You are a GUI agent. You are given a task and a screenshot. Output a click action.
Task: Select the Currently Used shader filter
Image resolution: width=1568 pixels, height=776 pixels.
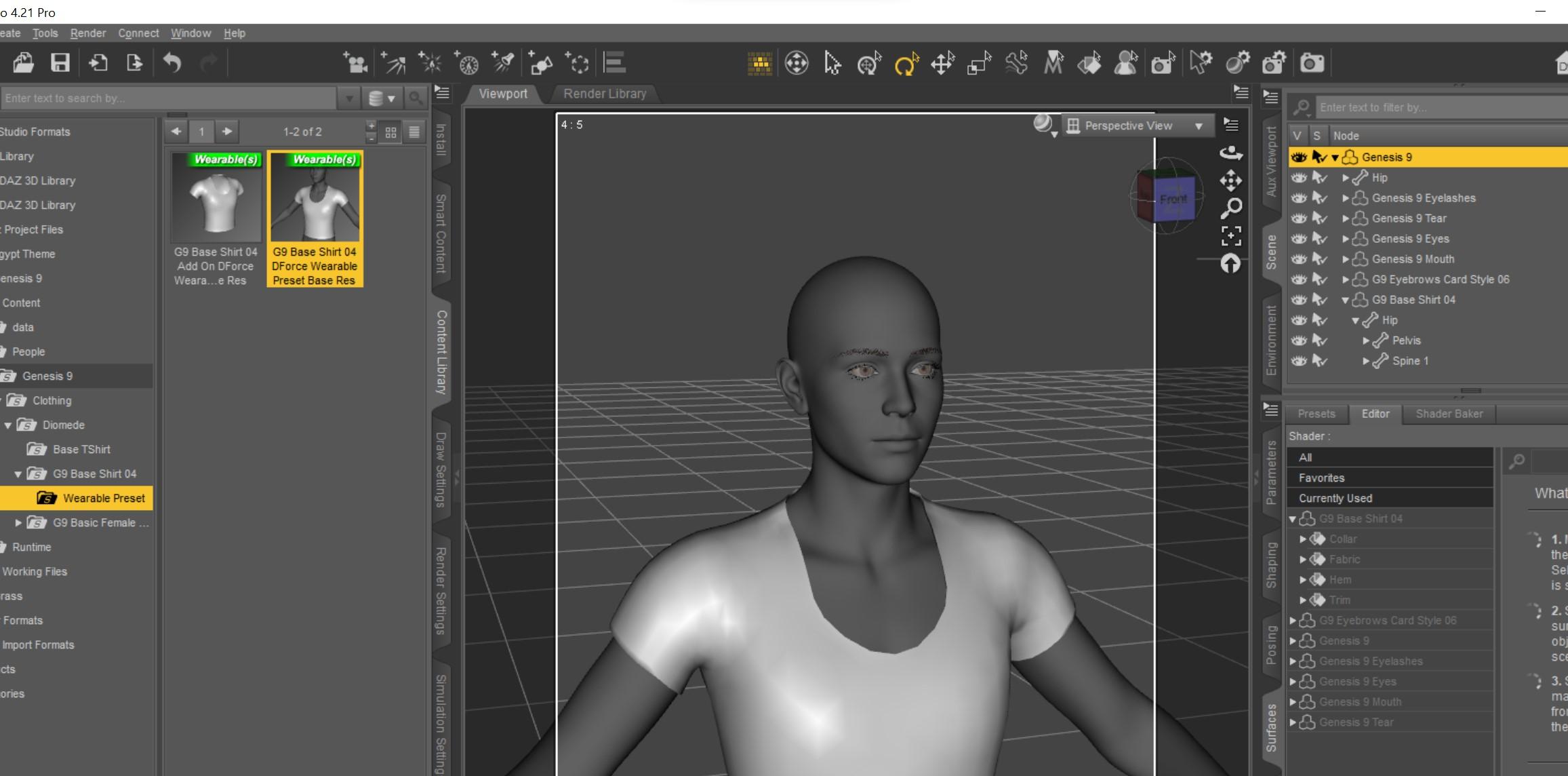pyautogui.click(x=1335, y=498)
